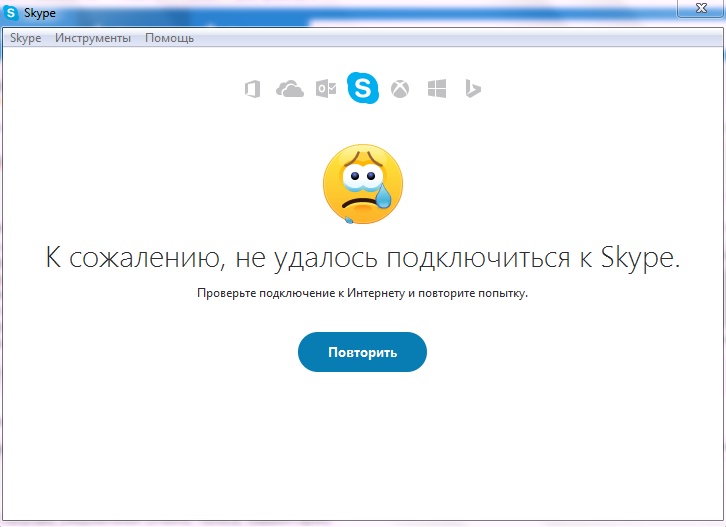Open the Помощь menu
The image size is (726, 527).
point(169,38)
